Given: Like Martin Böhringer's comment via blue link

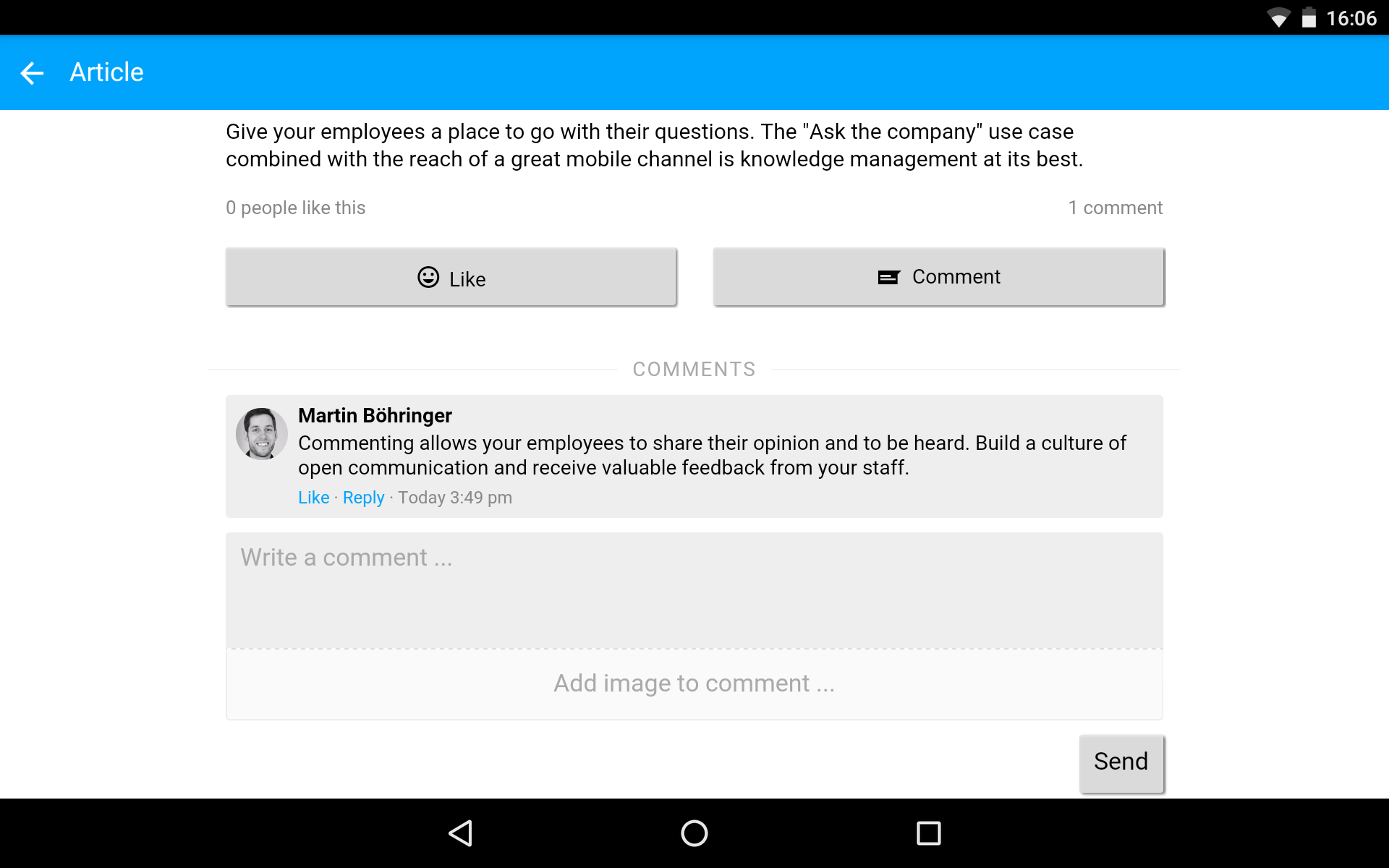Looking at the screenshot, I should pyautogui.click(x=313, y=498).
